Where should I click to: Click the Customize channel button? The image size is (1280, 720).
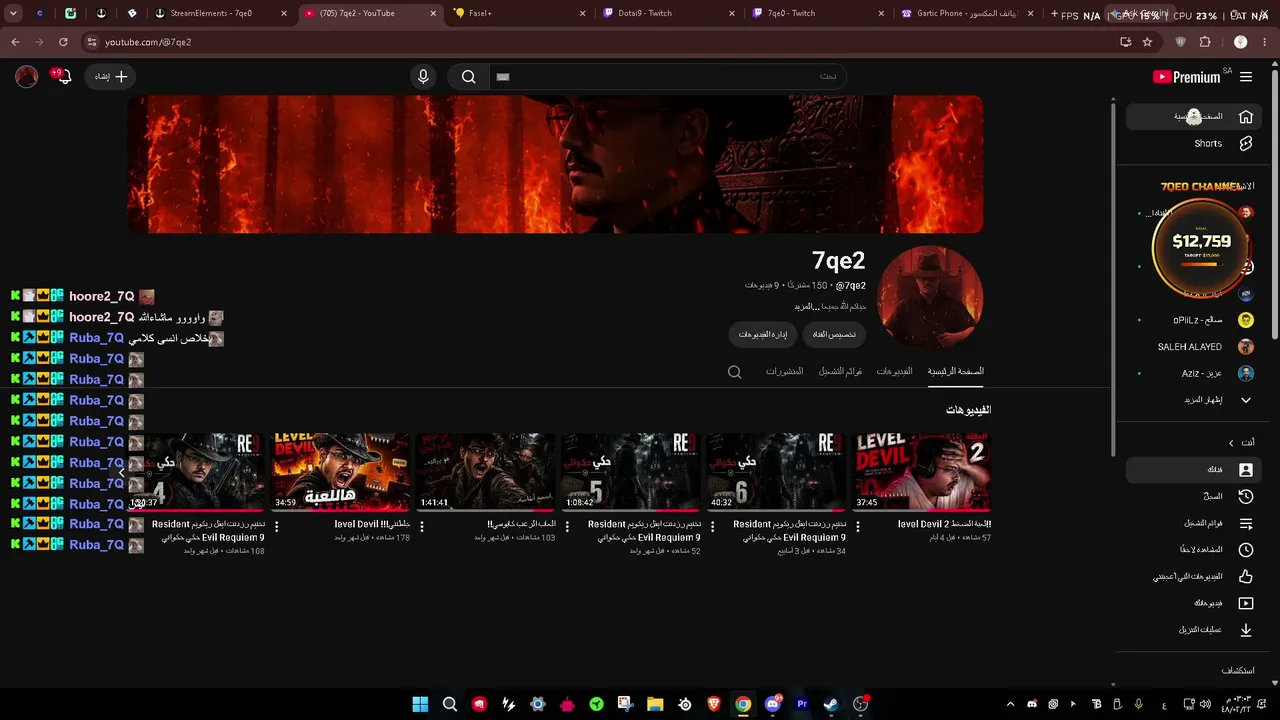click(x=834, y=334)
